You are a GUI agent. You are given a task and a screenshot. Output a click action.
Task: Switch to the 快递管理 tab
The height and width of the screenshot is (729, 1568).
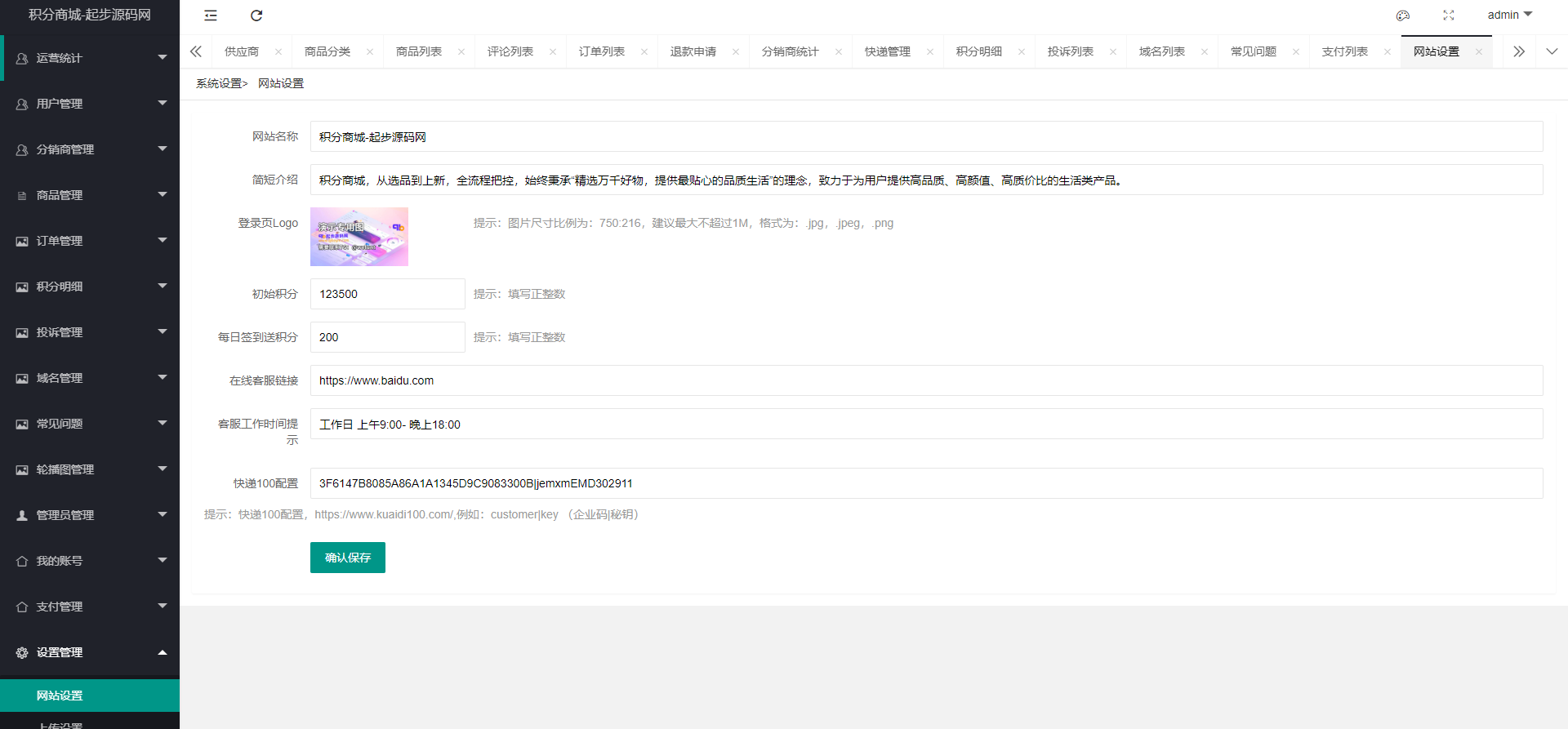pos(888,51)
